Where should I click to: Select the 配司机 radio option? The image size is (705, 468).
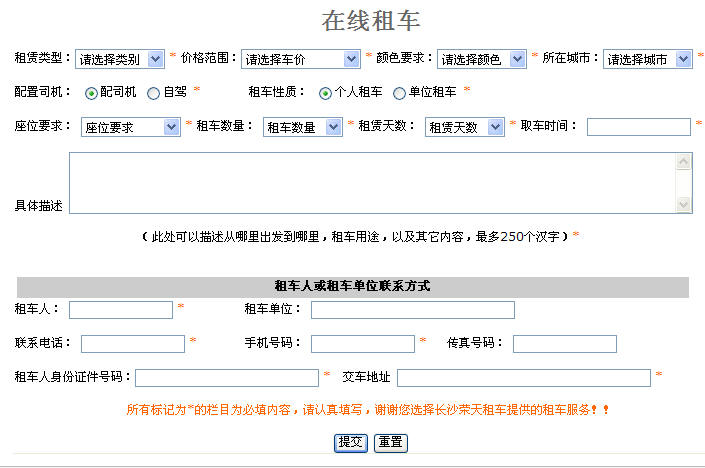(x=91, y=93)
